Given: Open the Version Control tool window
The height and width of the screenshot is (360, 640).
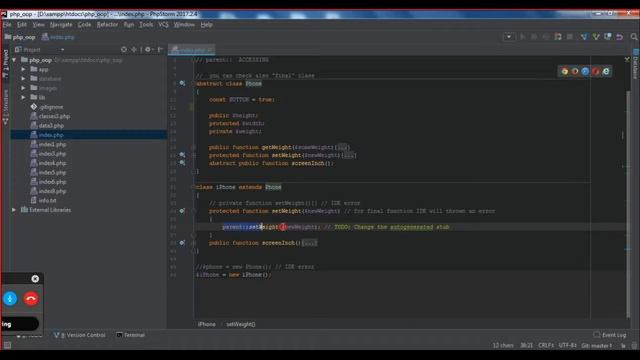Looking at the screenshot, I should (x=80, y=335).
